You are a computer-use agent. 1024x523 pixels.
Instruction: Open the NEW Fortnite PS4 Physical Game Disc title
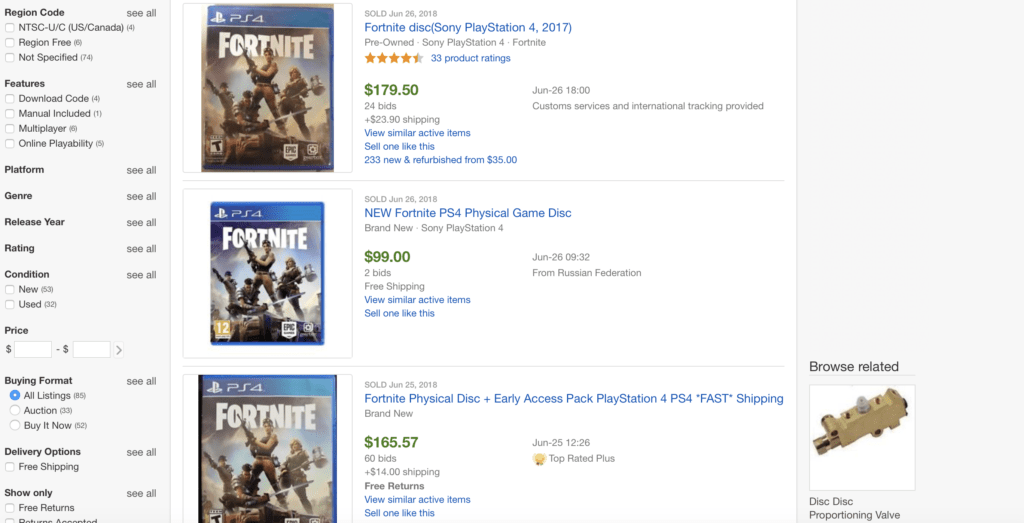pyautogui.click(x=468, y=213)
